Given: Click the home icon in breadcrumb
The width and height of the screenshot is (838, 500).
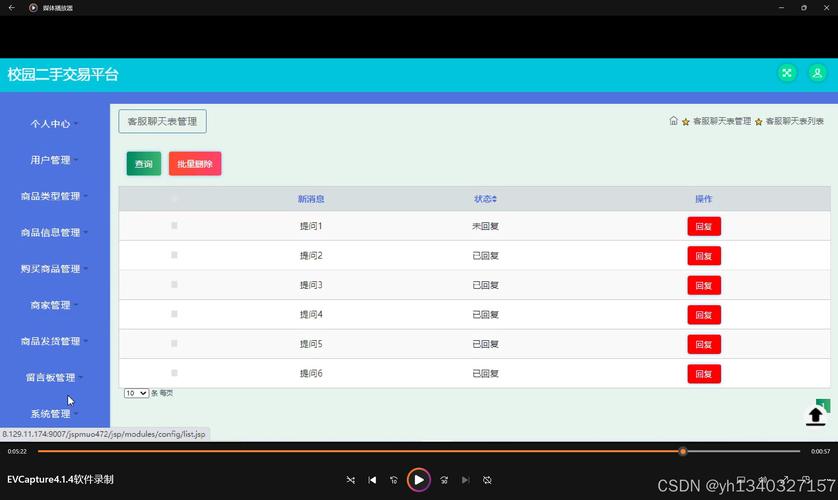Looking at the screenshot, I should [x=674, y=121].
